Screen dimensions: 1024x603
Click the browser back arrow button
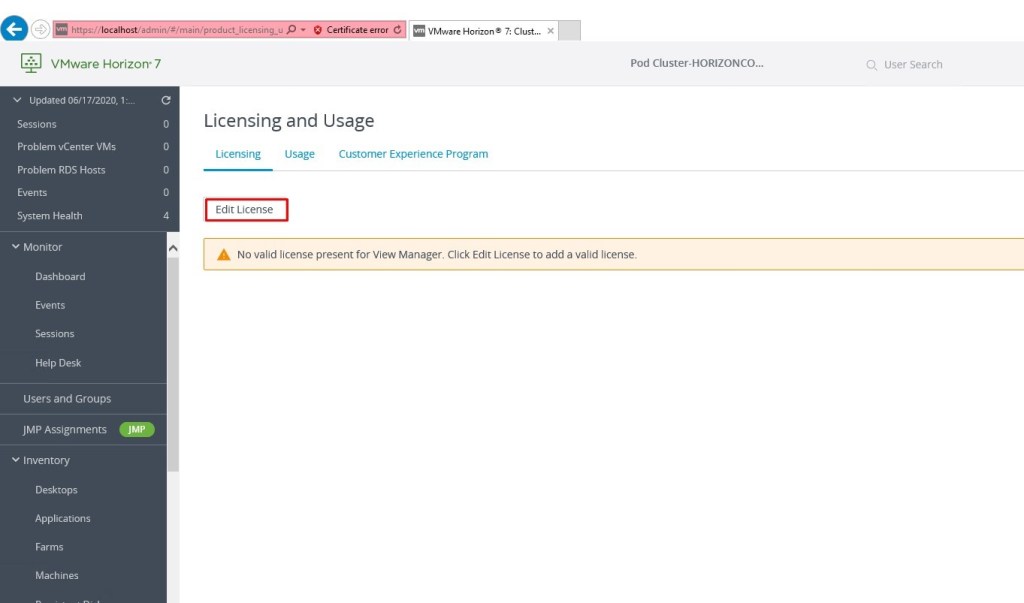click(14, 30)
